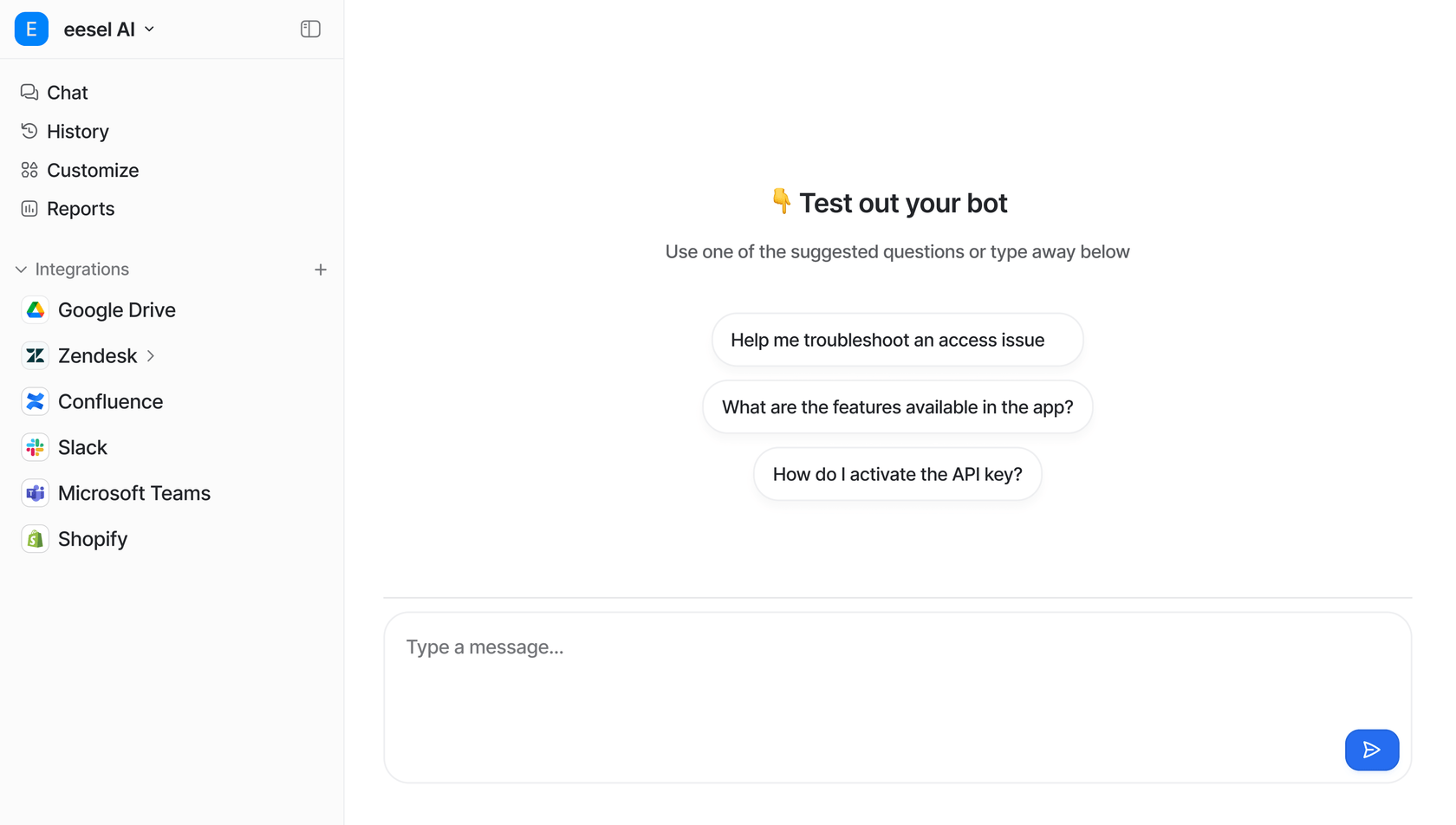Screen dimensions: 1456x825
Task: Open the Chat menu item
Action: click(67, 93)
